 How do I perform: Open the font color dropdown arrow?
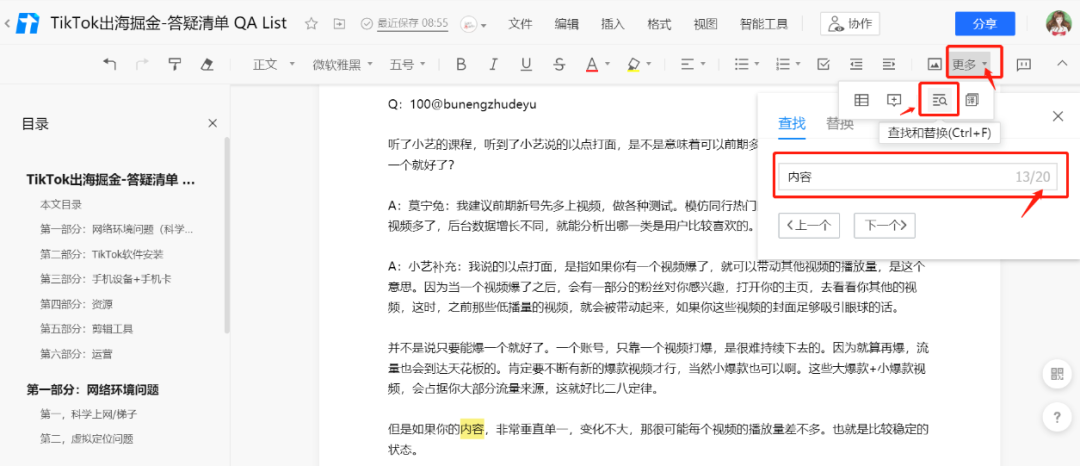click(x=608, y=64)
